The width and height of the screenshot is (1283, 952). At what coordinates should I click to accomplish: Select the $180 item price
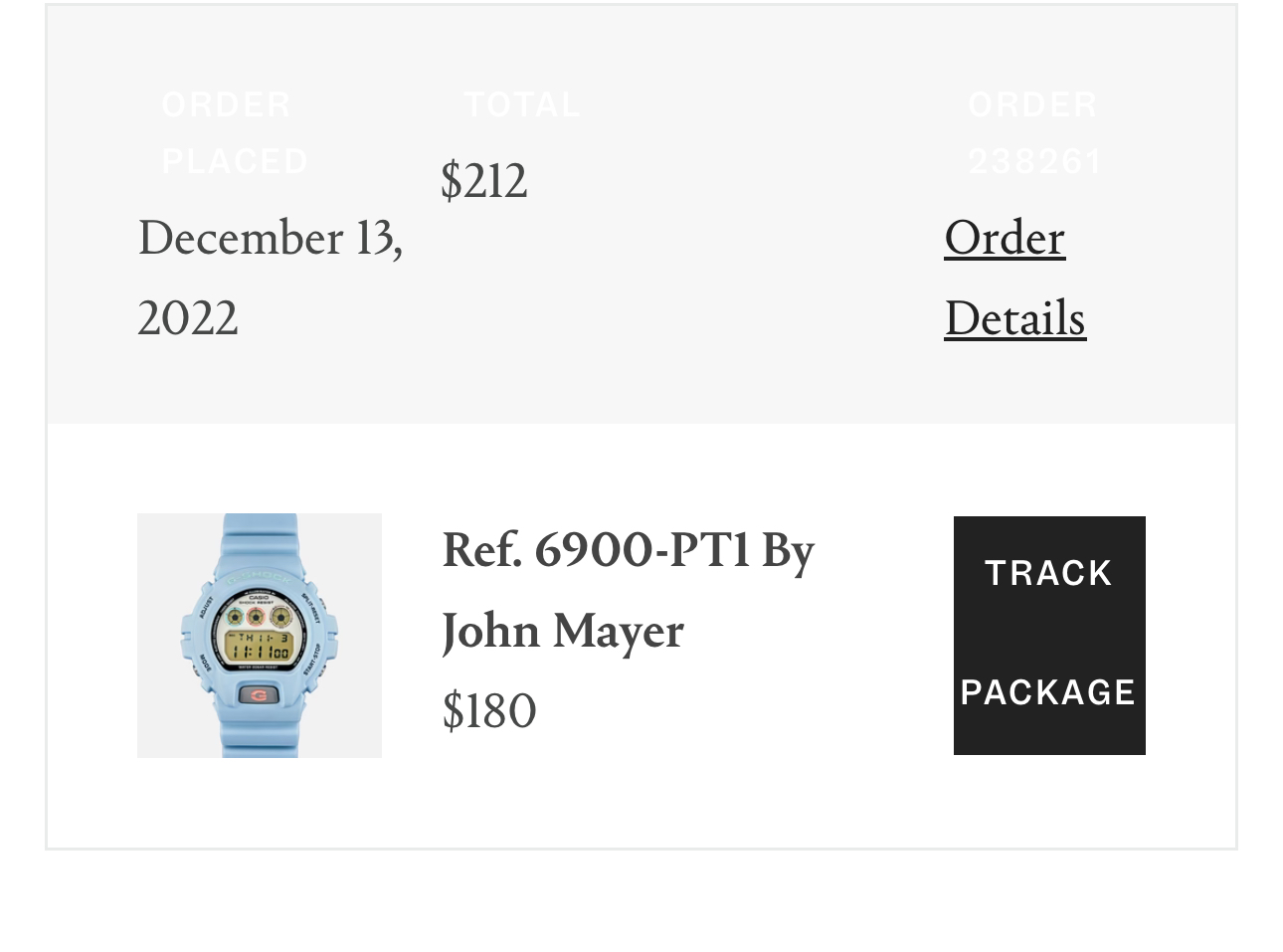pyautogui.click(x=488, y=711)
